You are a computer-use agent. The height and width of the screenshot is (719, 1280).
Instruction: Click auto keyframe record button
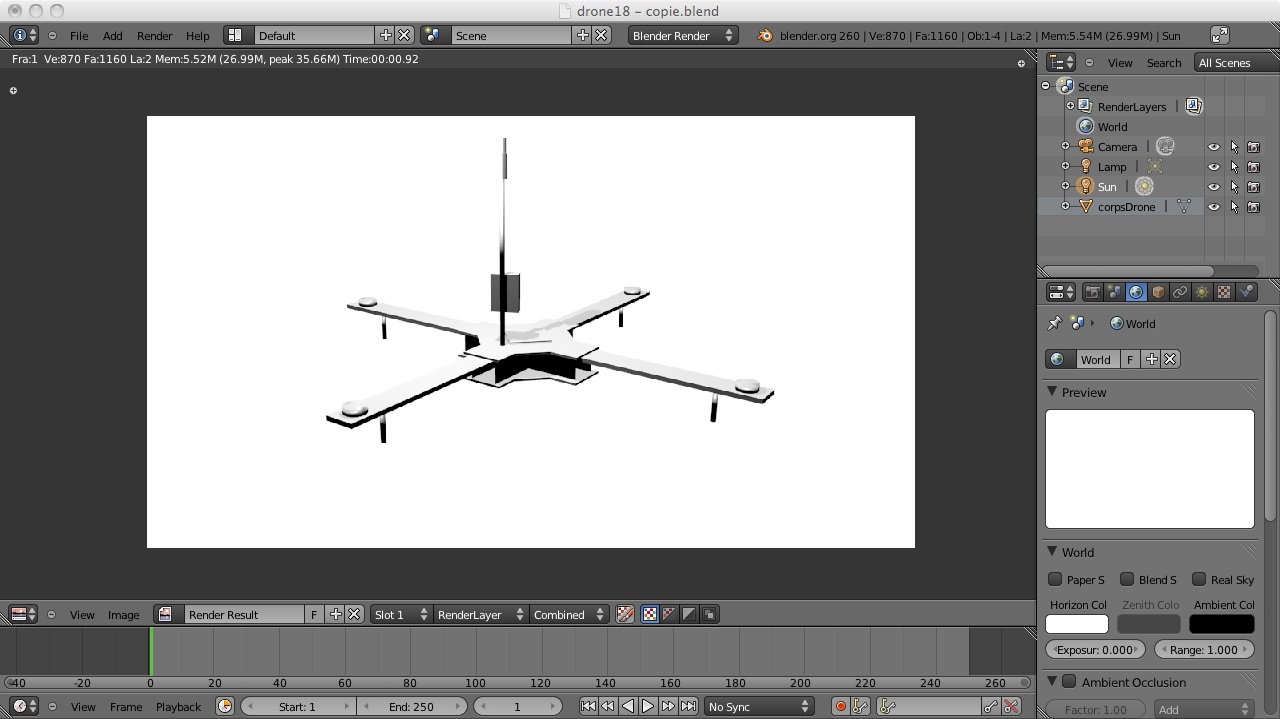(840, 706)
